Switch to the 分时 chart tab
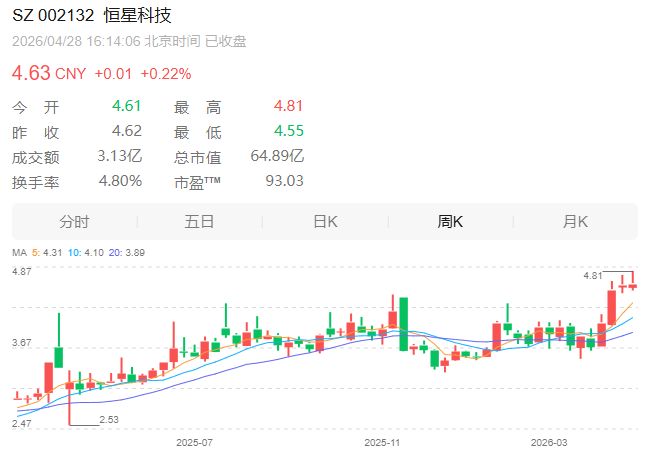The height and width of the screenshot is (455, 647). [x=74, y=222]
